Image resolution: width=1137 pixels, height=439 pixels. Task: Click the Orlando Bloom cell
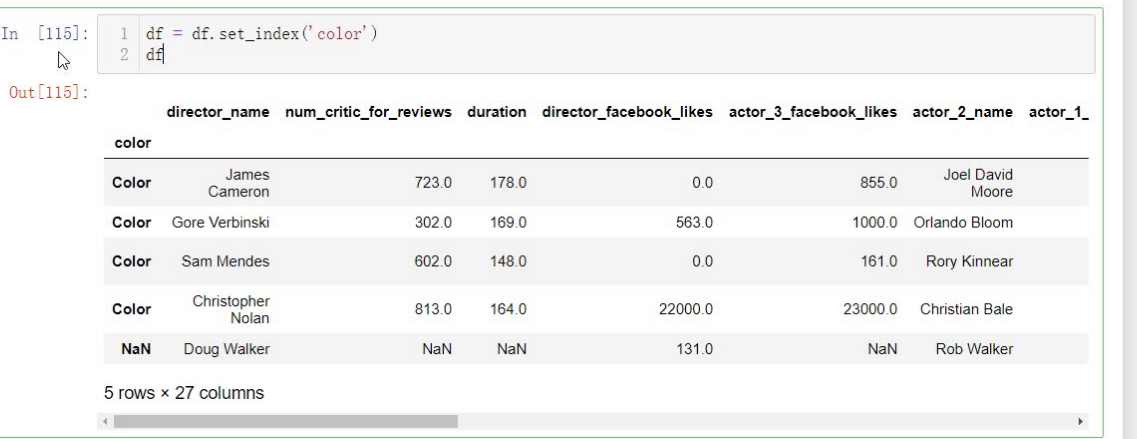click(963, 223)
